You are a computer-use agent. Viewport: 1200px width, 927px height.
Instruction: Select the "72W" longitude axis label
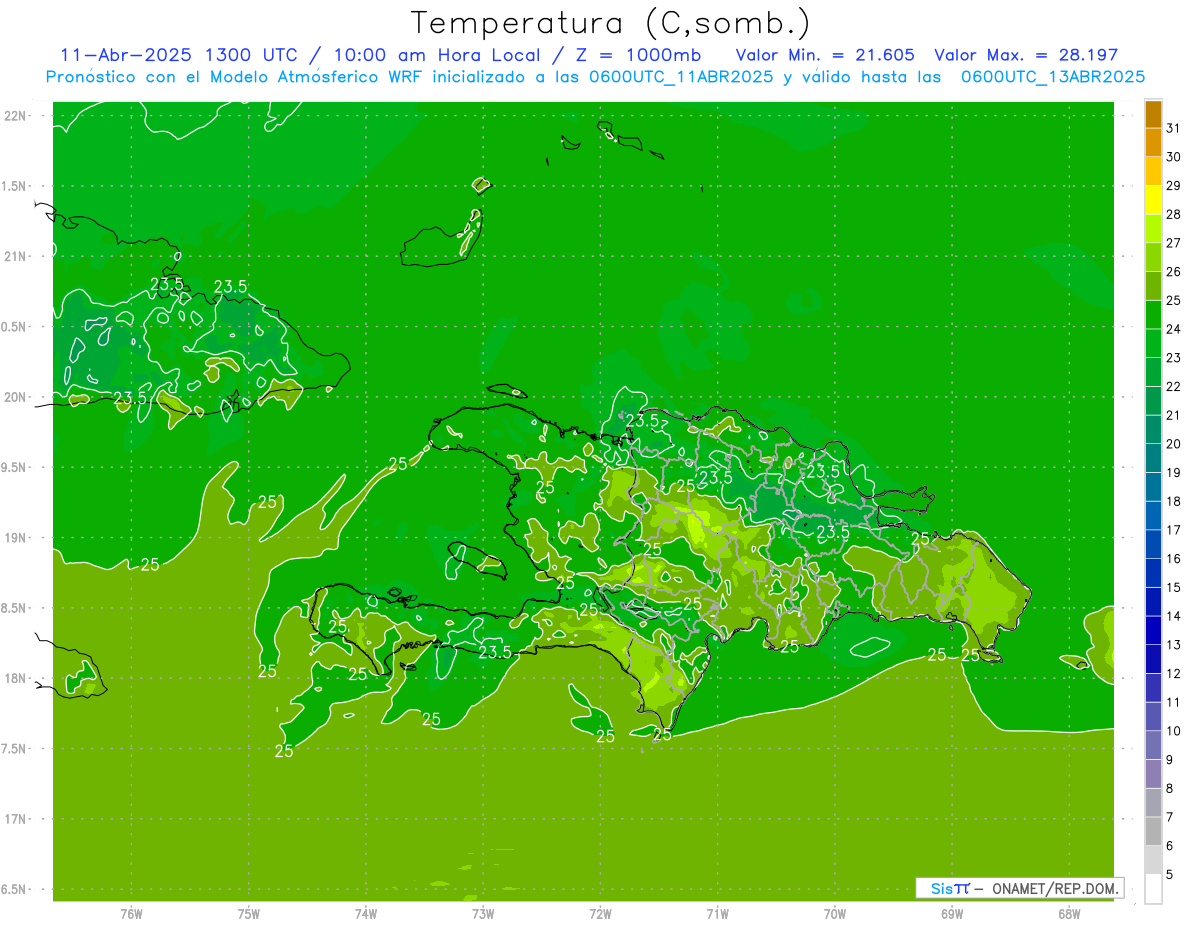600,914
